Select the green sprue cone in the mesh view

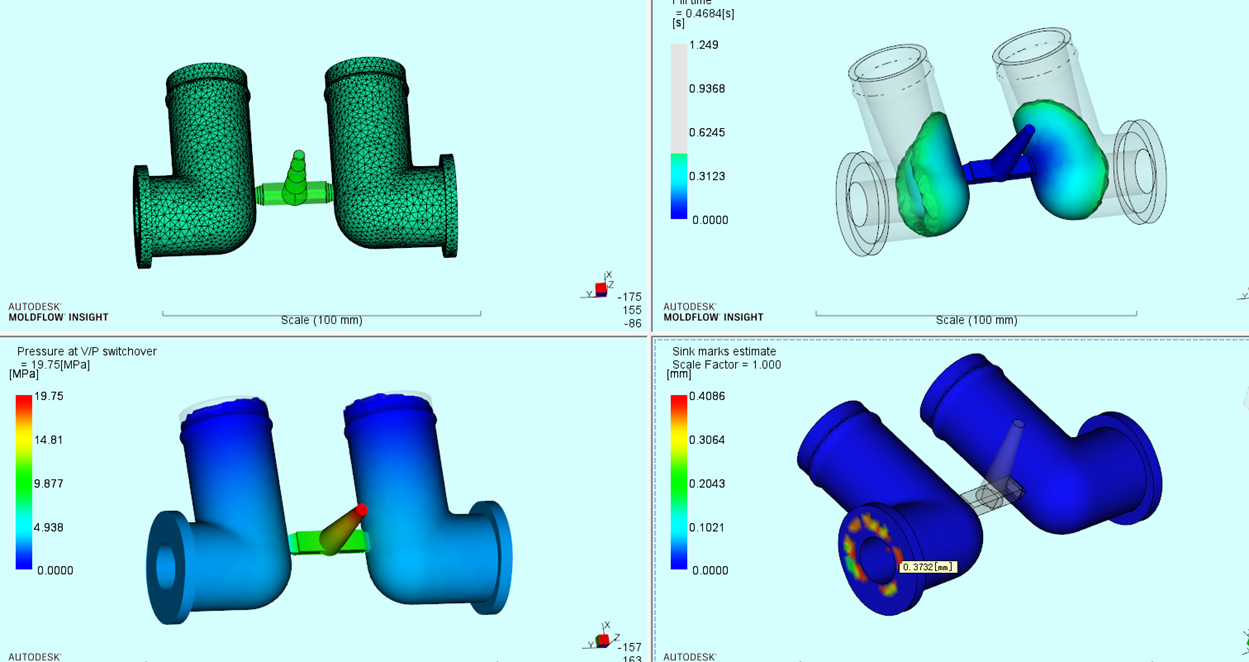pos(297,178)
